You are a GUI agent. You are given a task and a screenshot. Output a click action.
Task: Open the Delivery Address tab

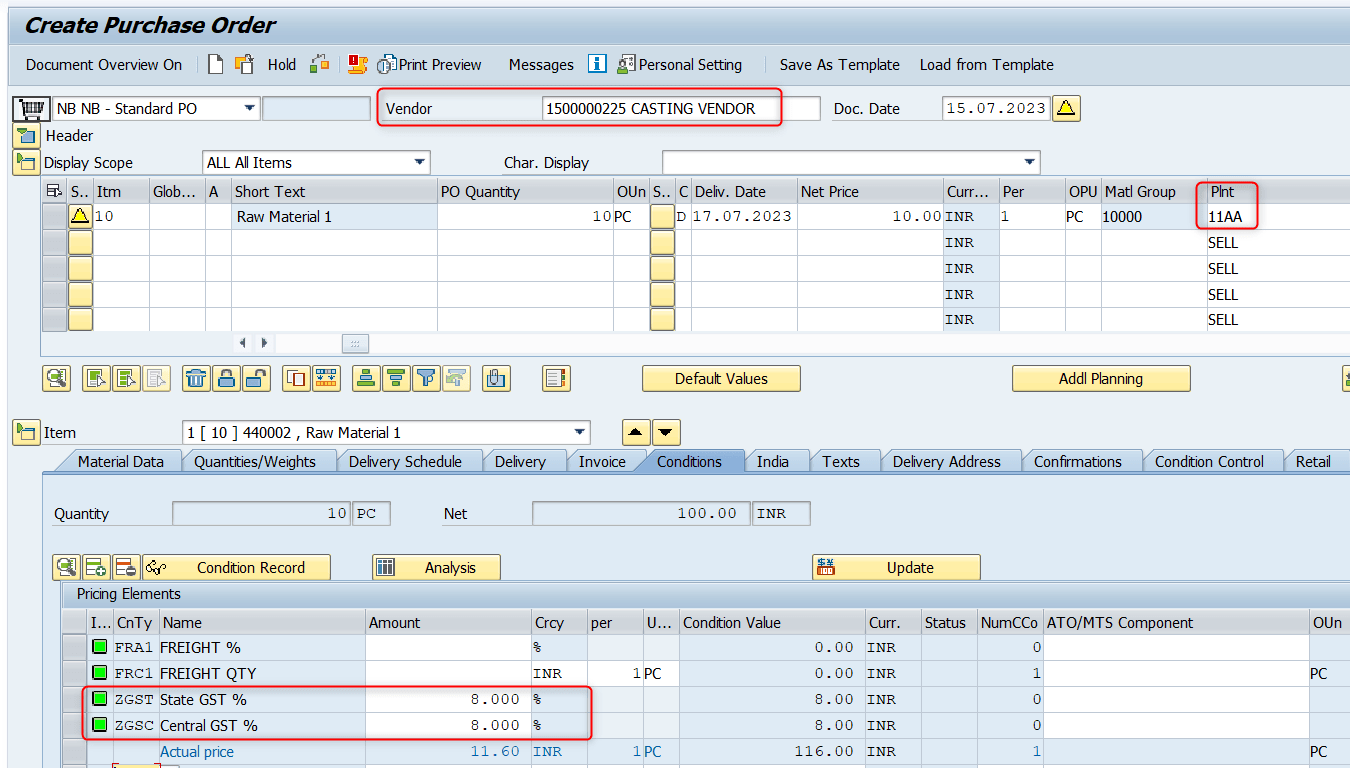[x=946, y=461]
